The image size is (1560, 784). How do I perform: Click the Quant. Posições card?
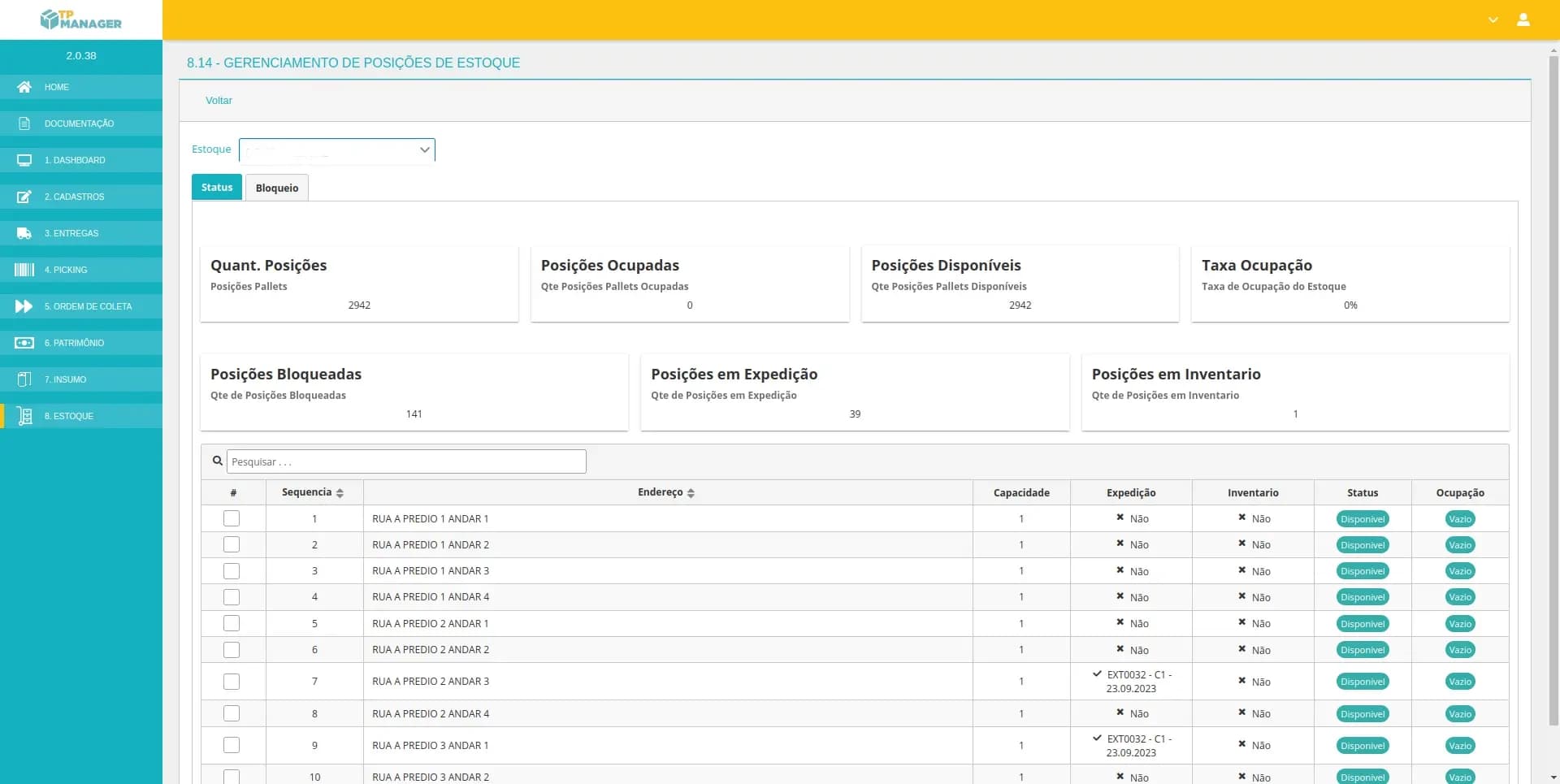tap(359, 284)
